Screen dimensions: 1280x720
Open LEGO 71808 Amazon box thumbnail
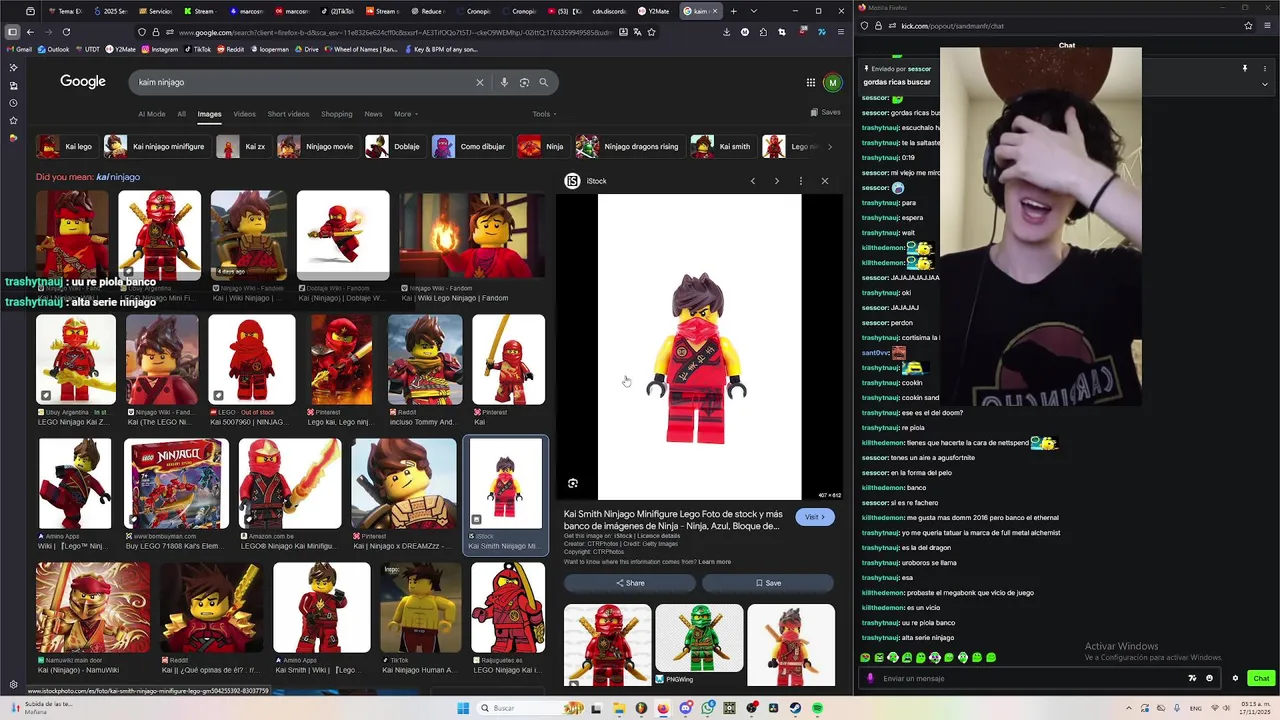tap(176, 484)
